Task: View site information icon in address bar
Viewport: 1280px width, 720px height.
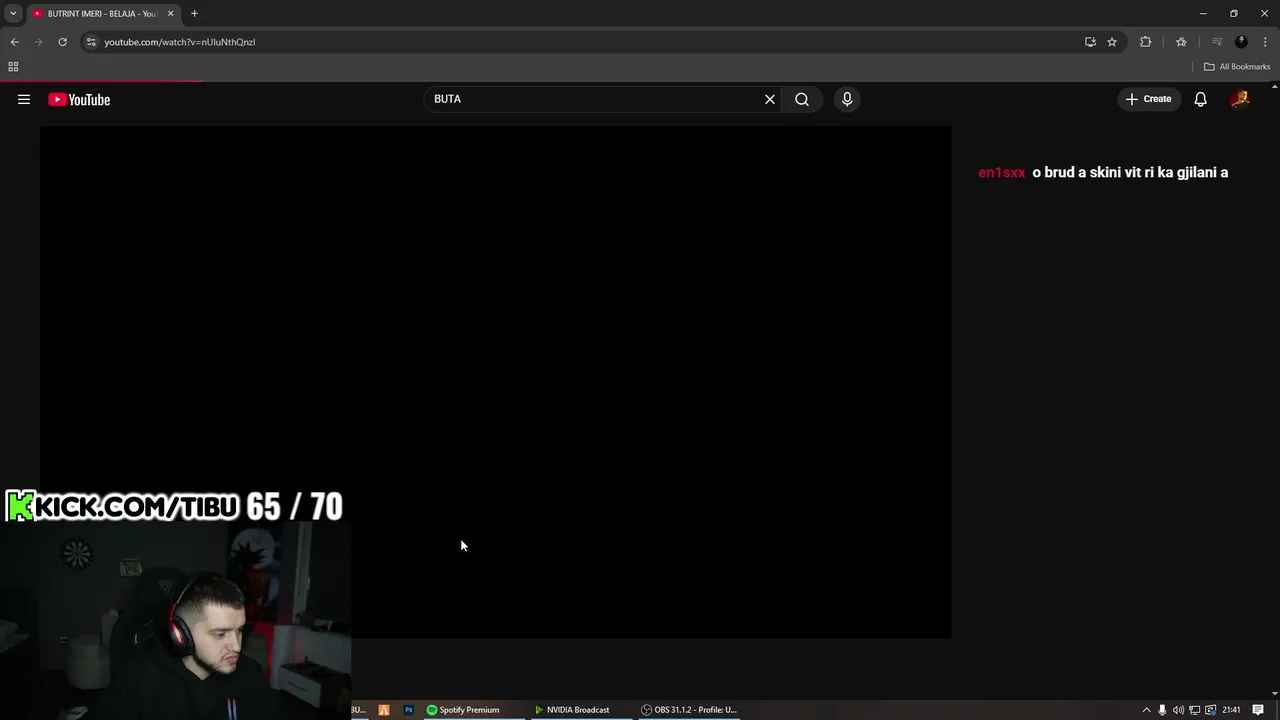Action: click(x=91, y=42)
